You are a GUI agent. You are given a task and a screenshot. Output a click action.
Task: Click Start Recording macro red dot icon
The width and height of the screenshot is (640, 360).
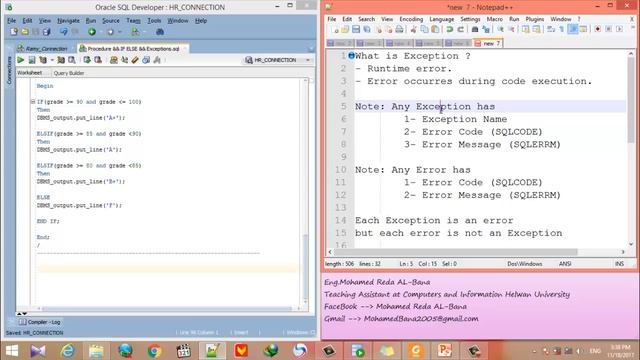pyautogui.click(x=598, y=29)
